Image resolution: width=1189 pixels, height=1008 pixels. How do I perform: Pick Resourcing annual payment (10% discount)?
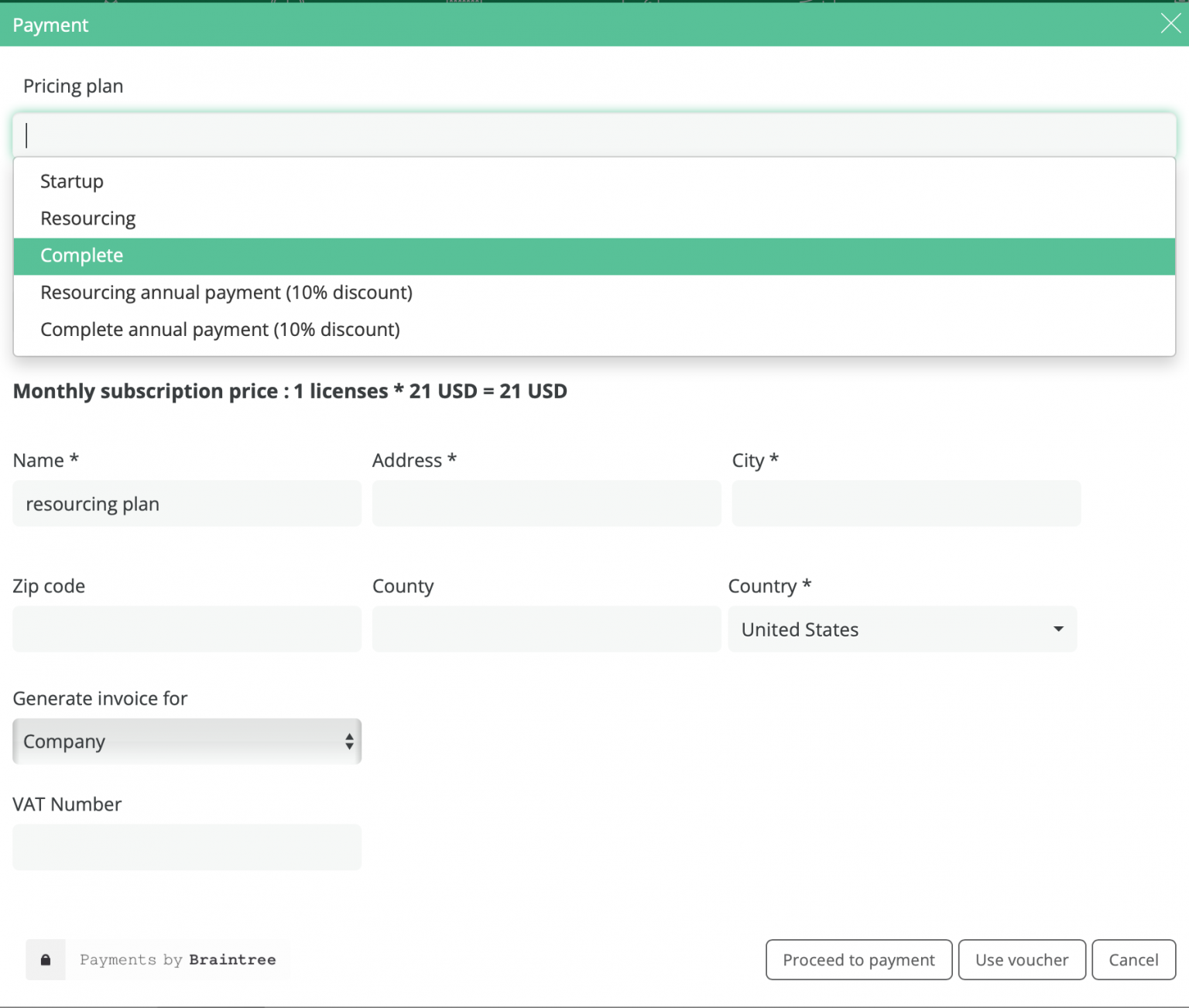tap(226, 293)
